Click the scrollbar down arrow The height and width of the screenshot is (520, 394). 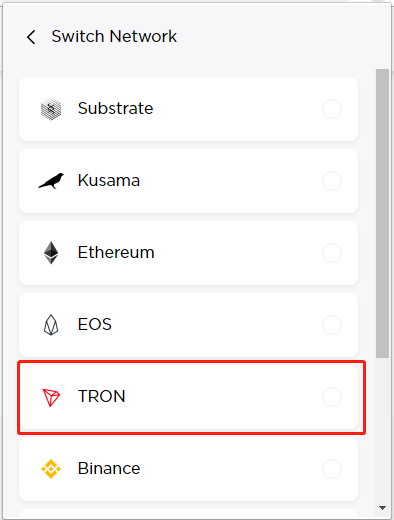[x=382, y=508]
